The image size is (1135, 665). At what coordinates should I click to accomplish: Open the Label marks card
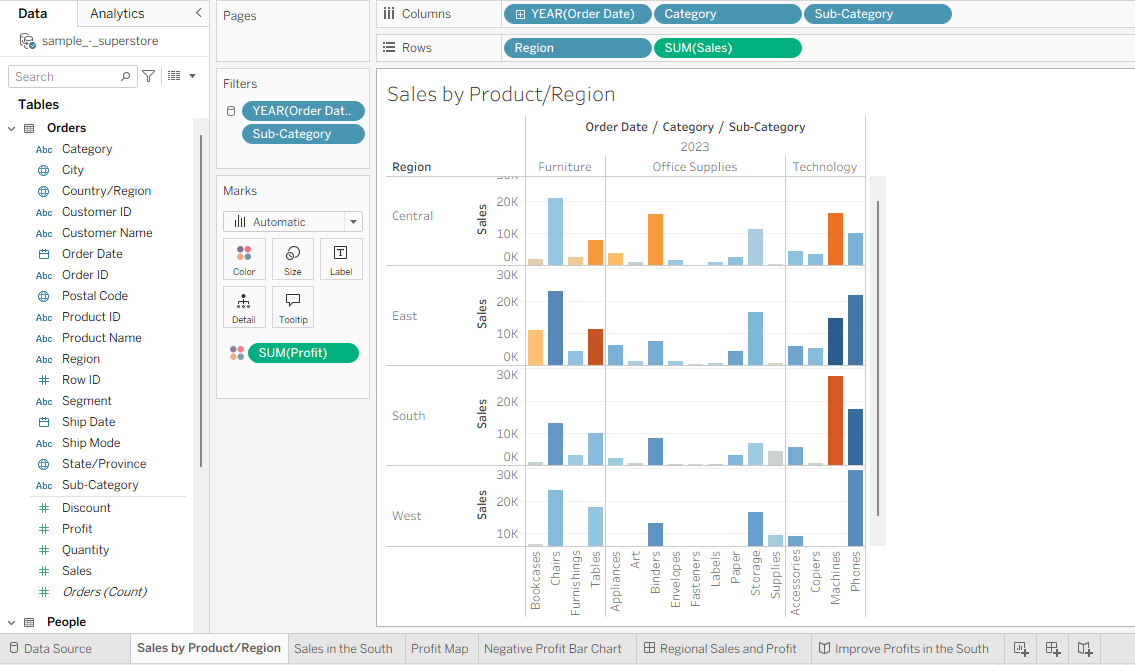point(341,258)
